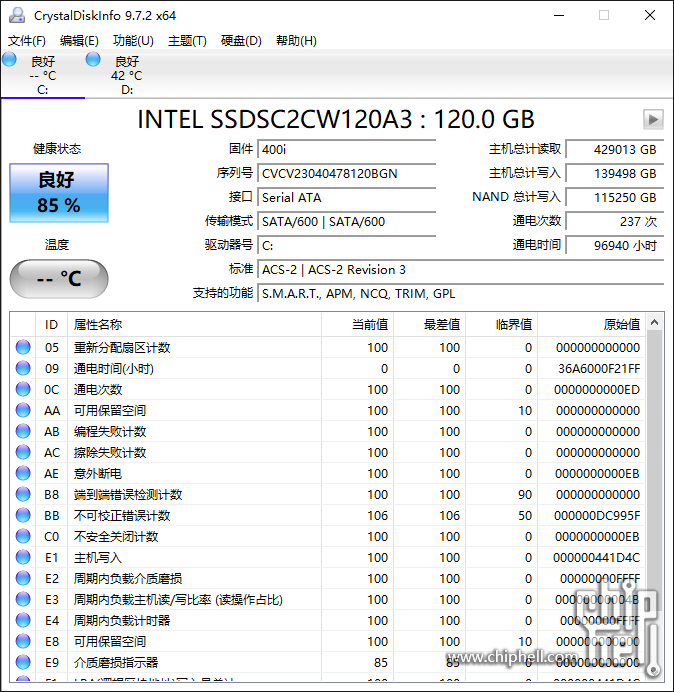Click the next disk arrow button
Viewport: 674px width, 692px height.
[x=653, y=119]
